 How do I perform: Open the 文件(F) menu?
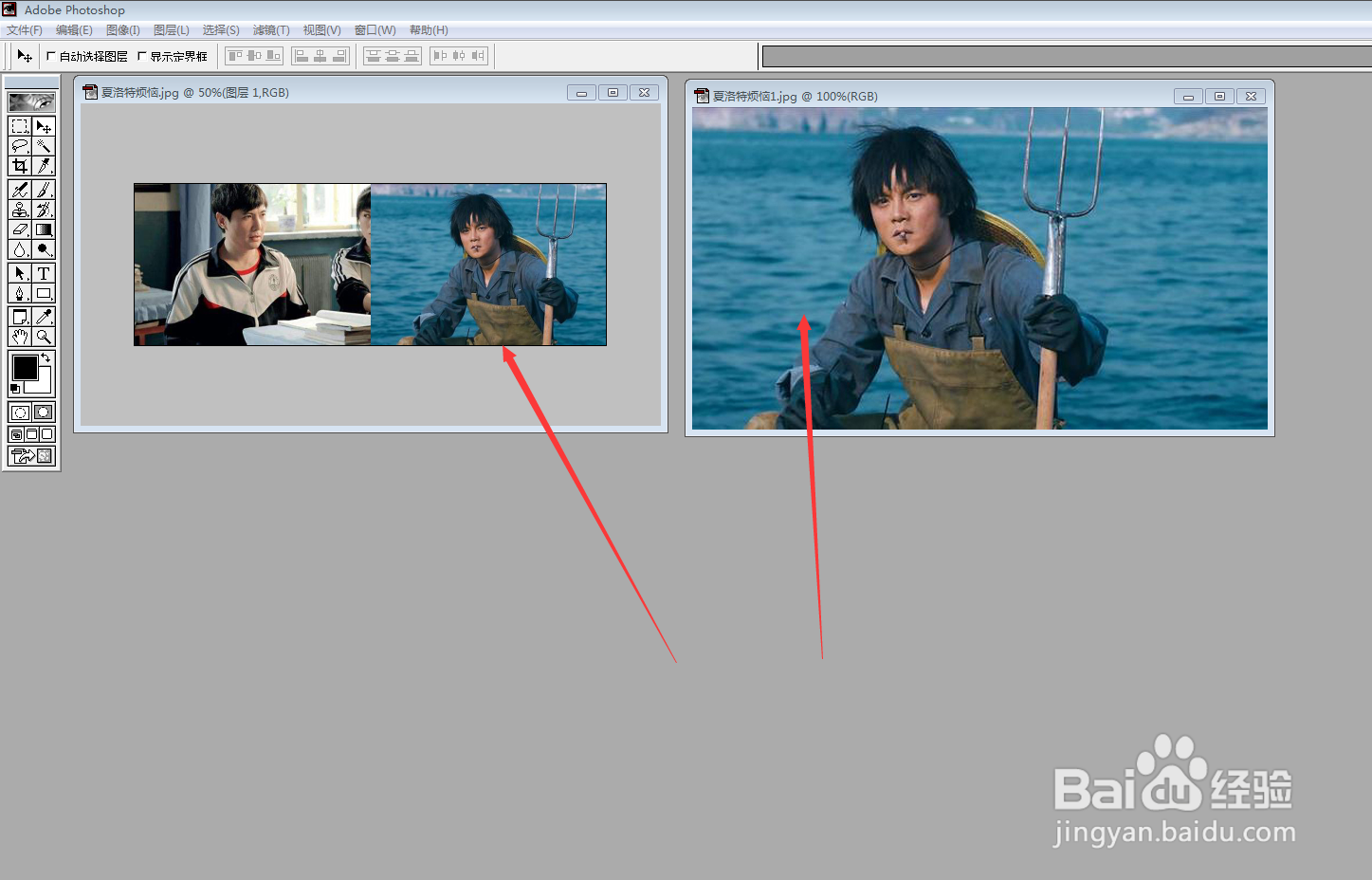[x=25, y=30]
